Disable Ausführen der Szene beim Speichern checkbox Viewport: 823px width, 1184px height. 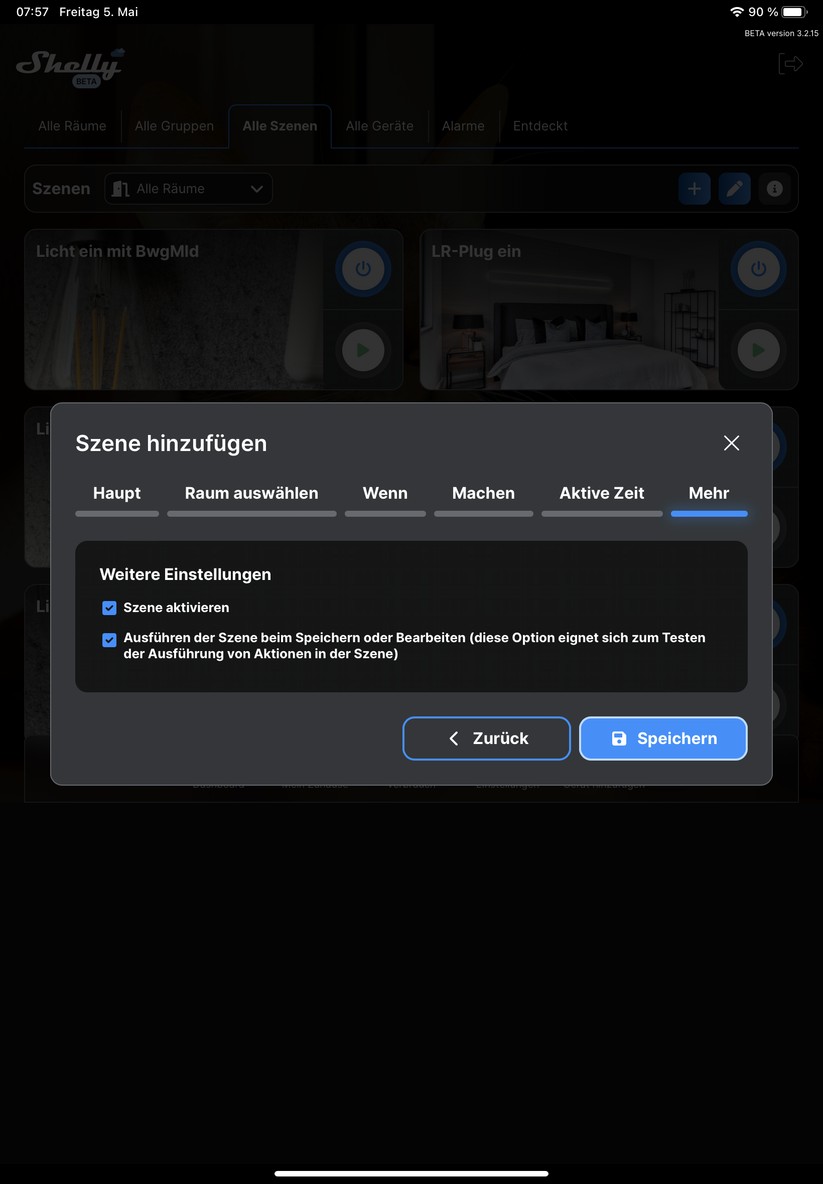click(x=110, y=640)
